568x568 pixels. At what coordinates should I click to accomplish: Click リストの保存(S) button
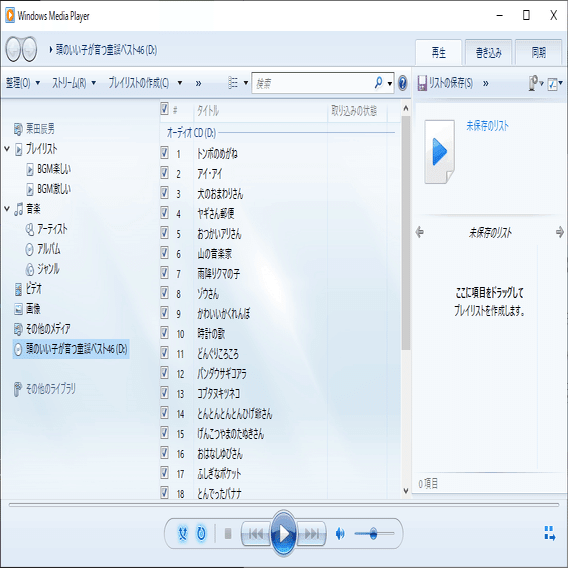[x=445, y=83]
